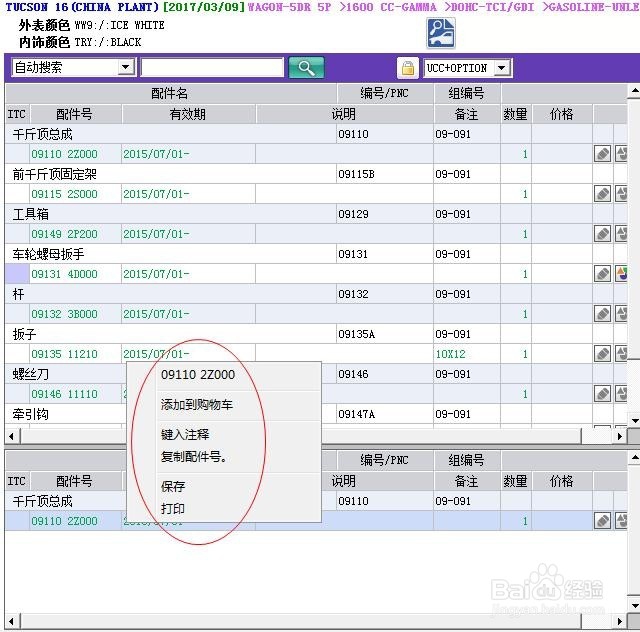Click left arrow of bottom horizontal scrollbar

coord(11,621)
